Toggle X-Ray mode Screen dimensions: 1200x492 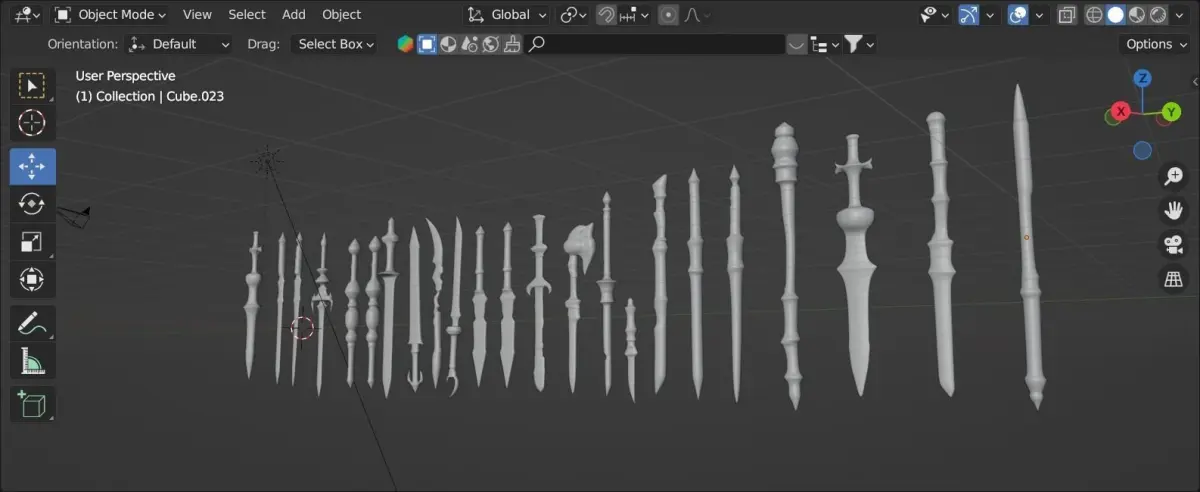(1067, 15)
